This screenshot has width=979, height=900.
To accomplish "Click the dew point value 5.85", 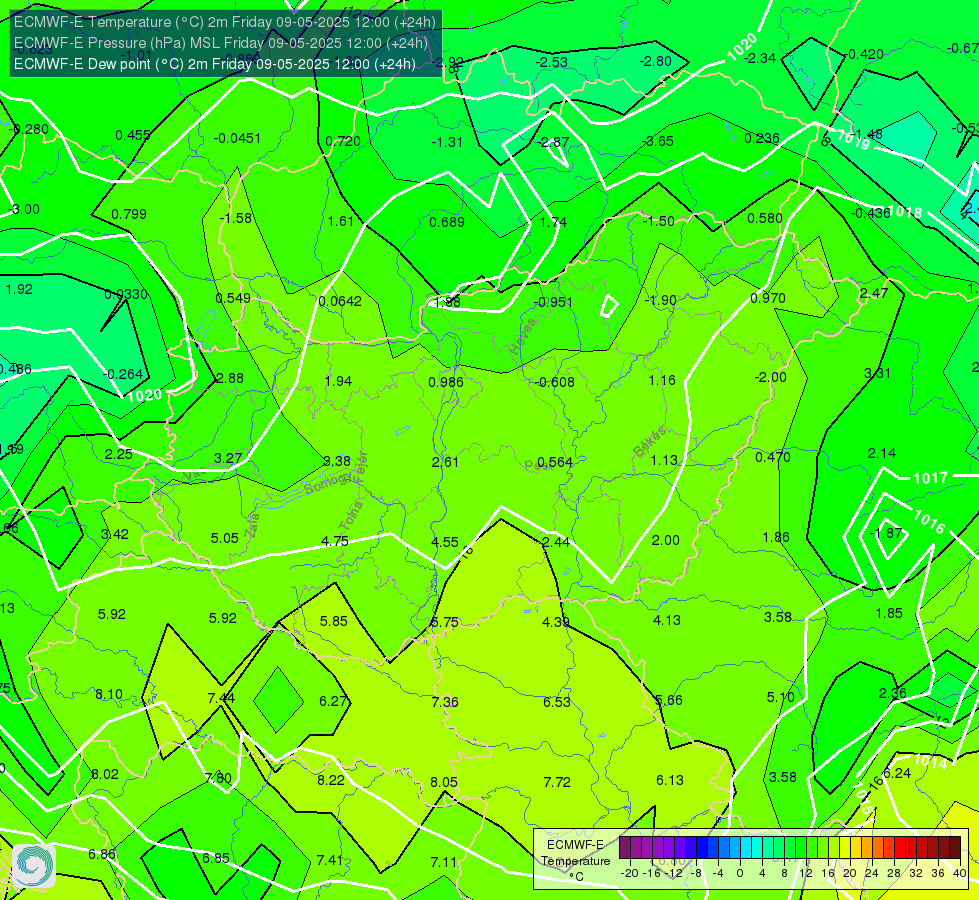I will point(333,621).
